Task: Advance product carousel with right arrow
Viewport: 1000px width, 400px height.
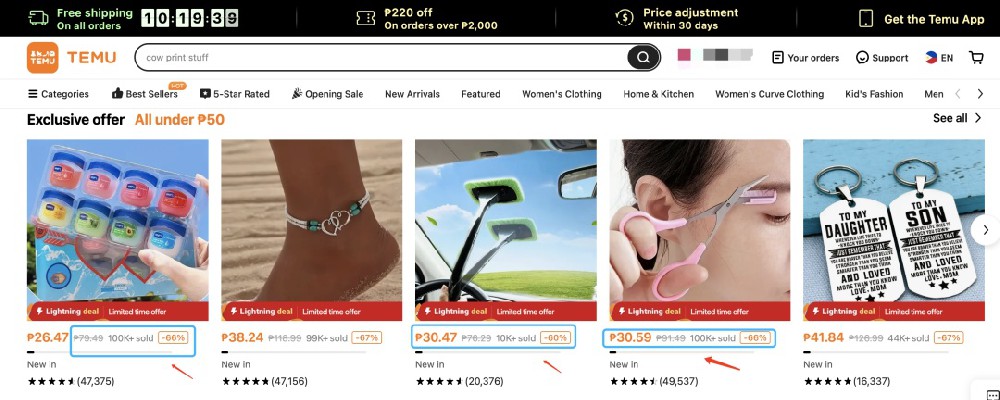Action: coord(985,230)
